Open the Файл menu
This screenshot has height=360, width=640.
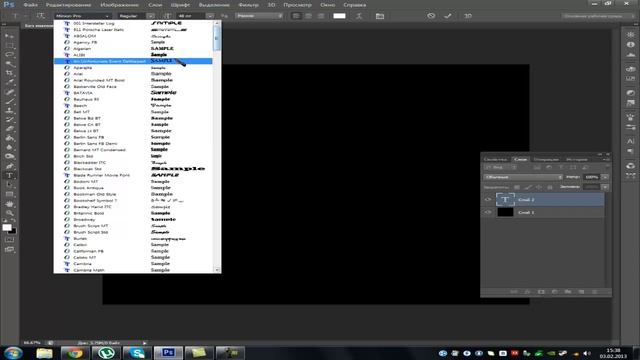coord(31,5)
